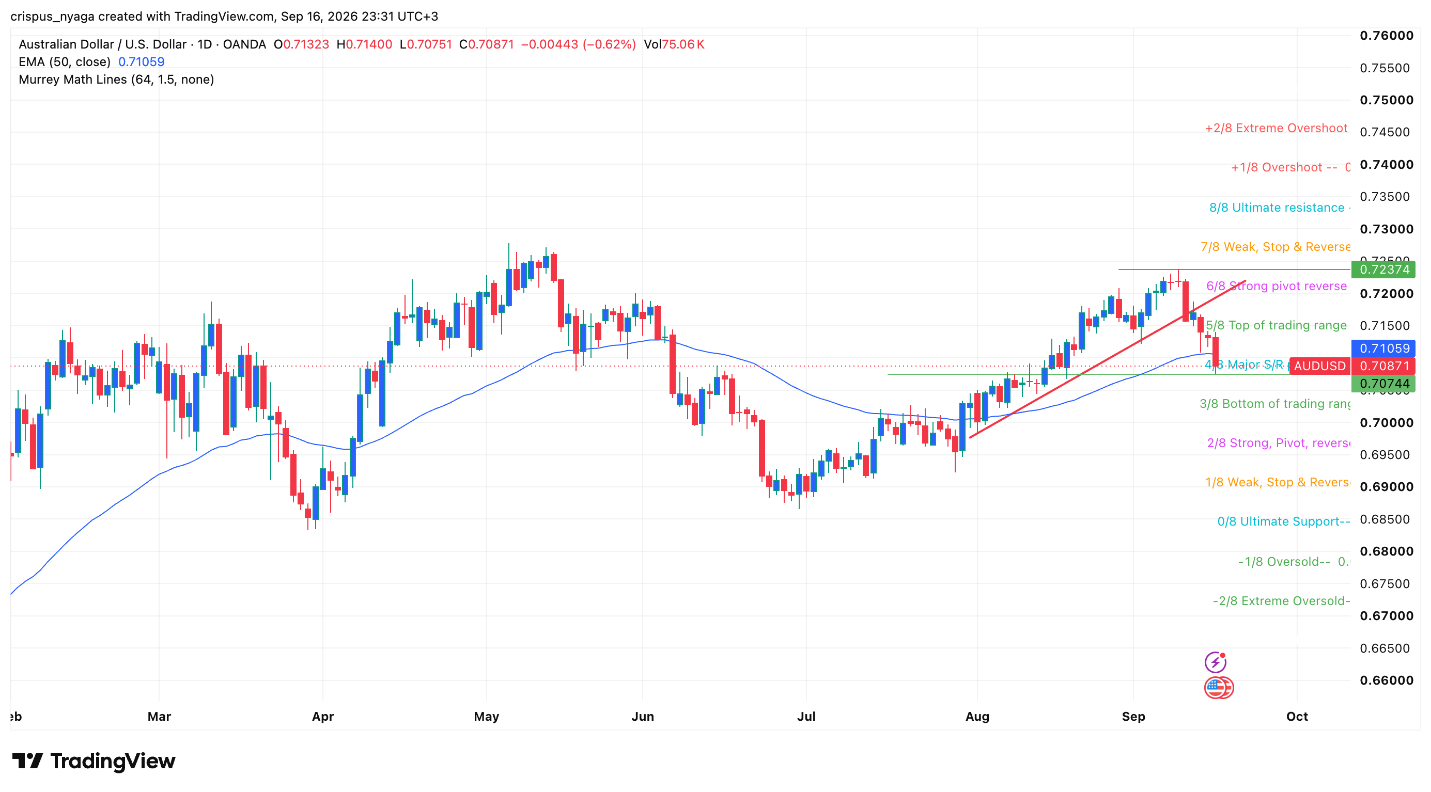Open the US flag economic events icon

tap(1219, 688)
